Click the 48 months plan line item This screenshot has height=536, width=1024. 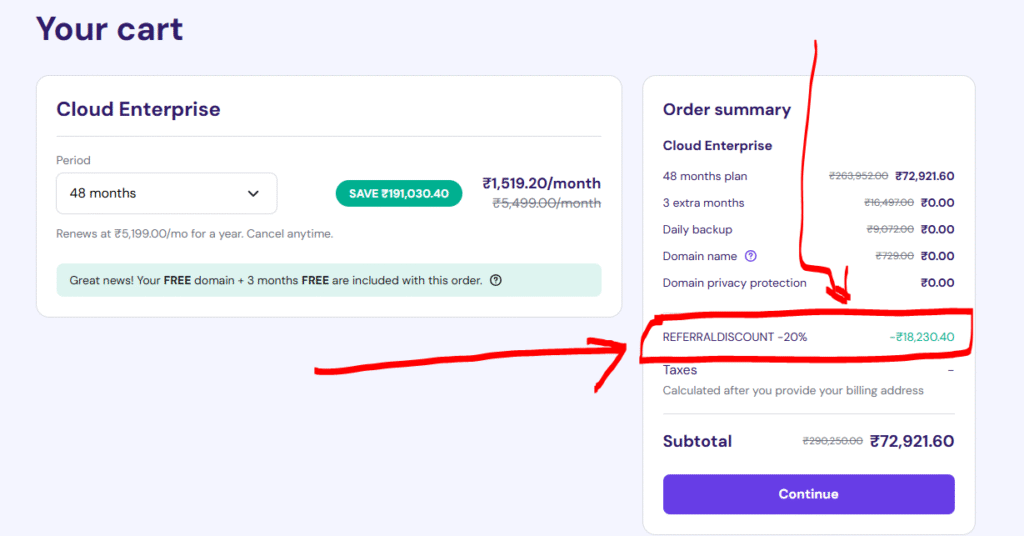pos(705,176)
